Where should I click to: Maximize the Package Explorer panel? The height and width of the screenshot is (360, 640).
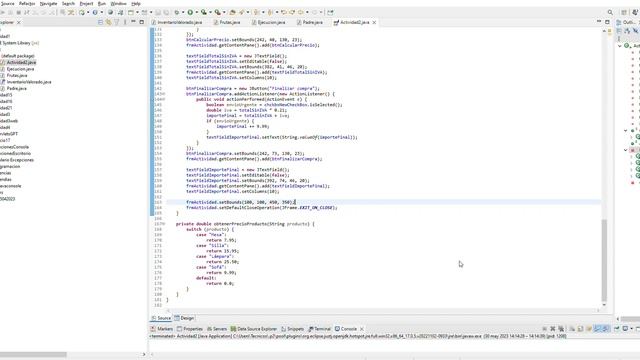pyautogui.click(x=142, y=22)
